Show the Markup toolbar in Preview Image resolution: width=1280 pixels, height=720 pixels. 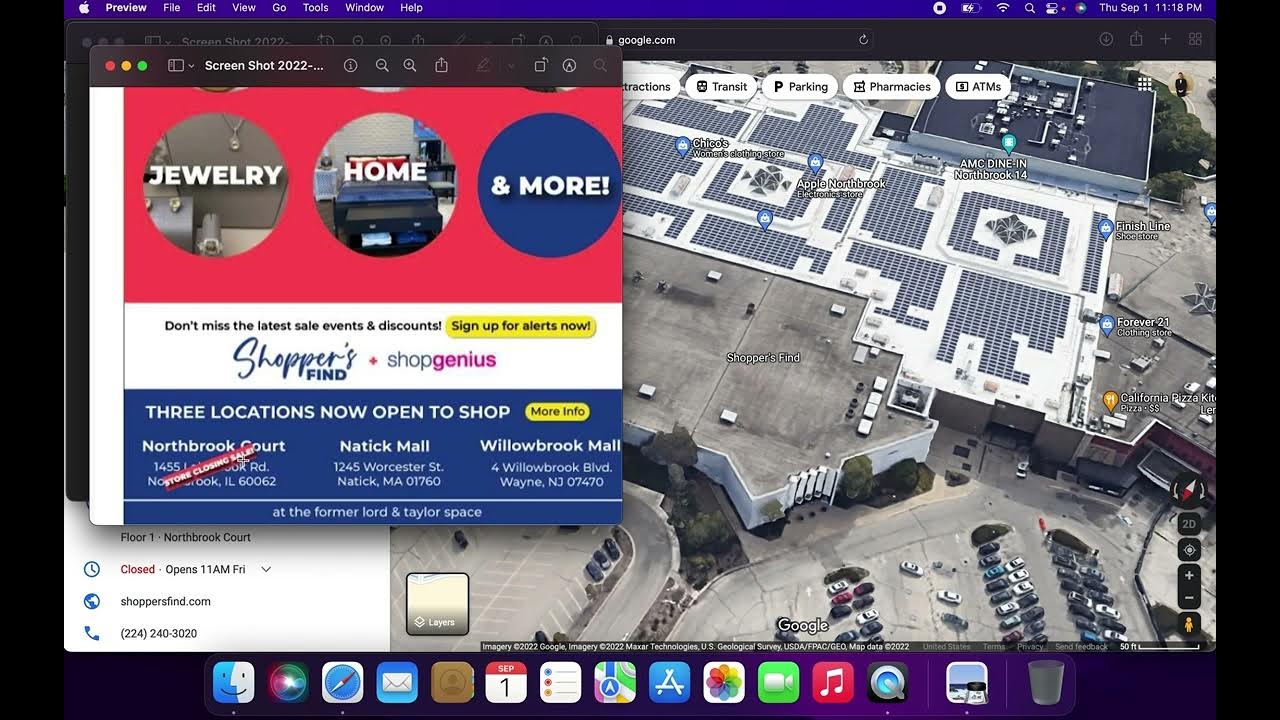[x=569, y=65]
